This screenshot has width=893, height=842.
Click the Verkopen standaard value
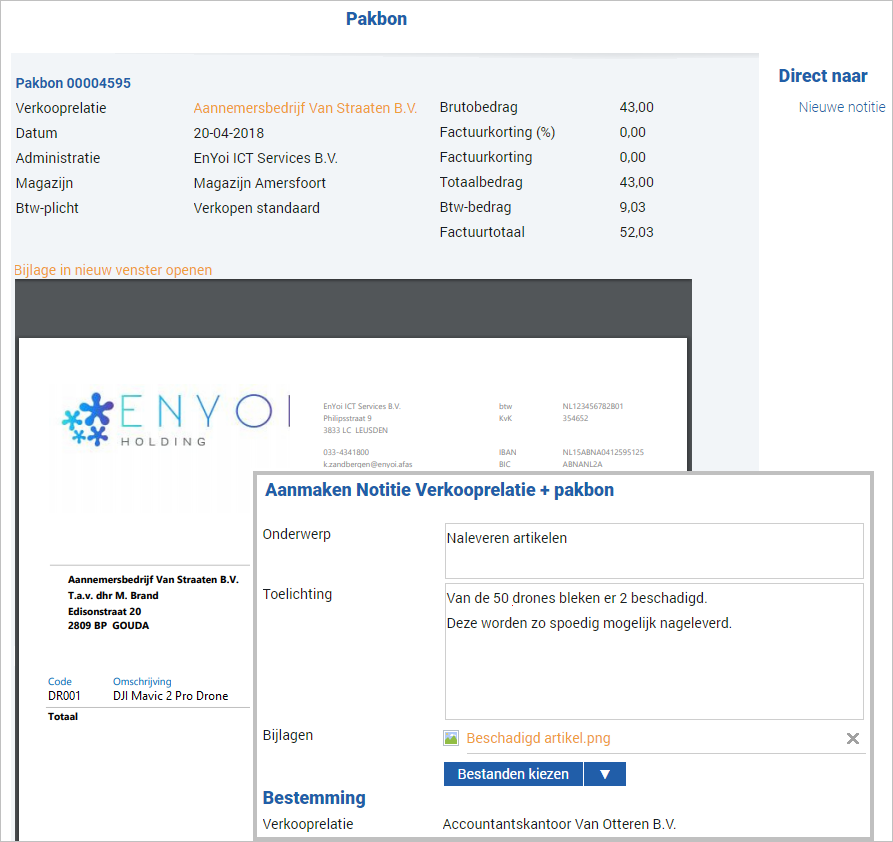click(x=256, y=209)
